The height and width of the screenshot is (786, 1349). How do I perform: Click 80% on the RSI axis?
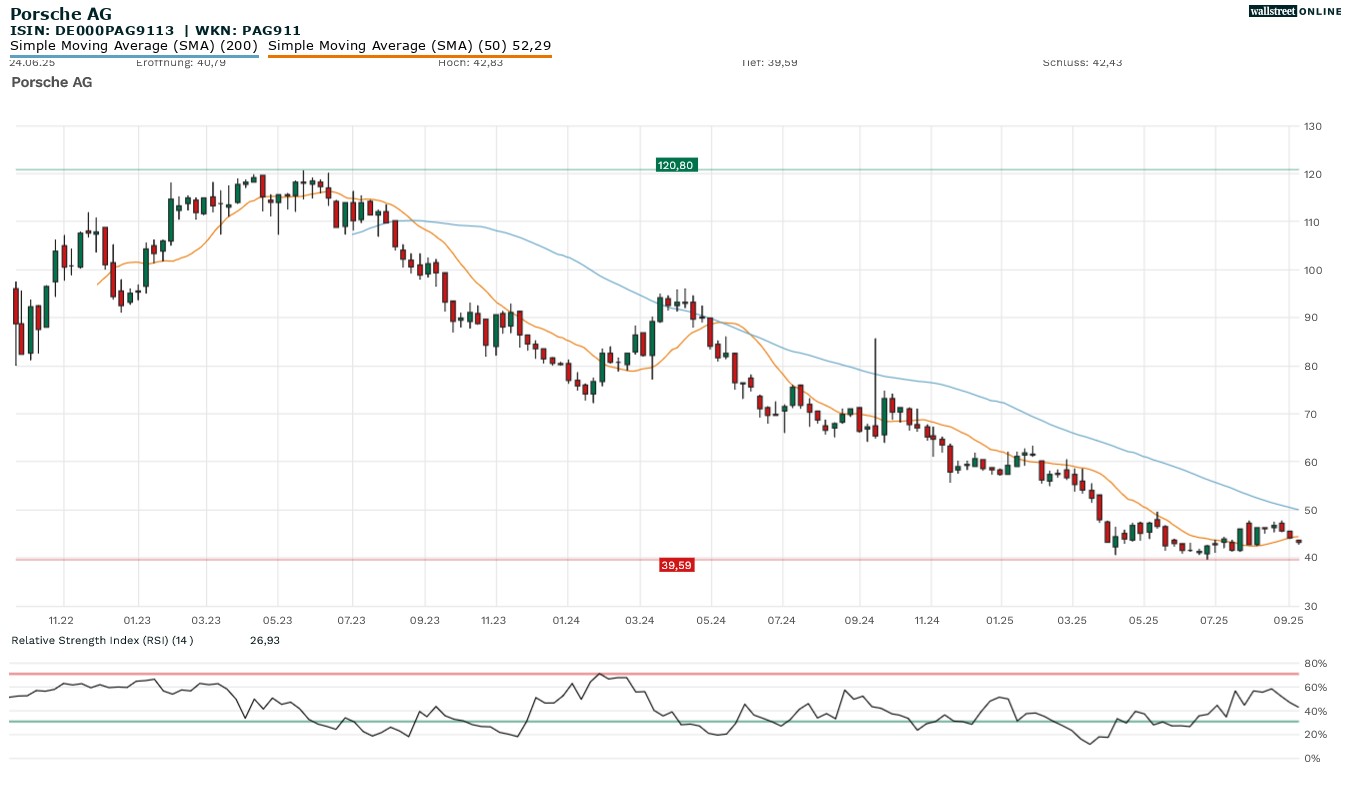tap(1315, 664)
